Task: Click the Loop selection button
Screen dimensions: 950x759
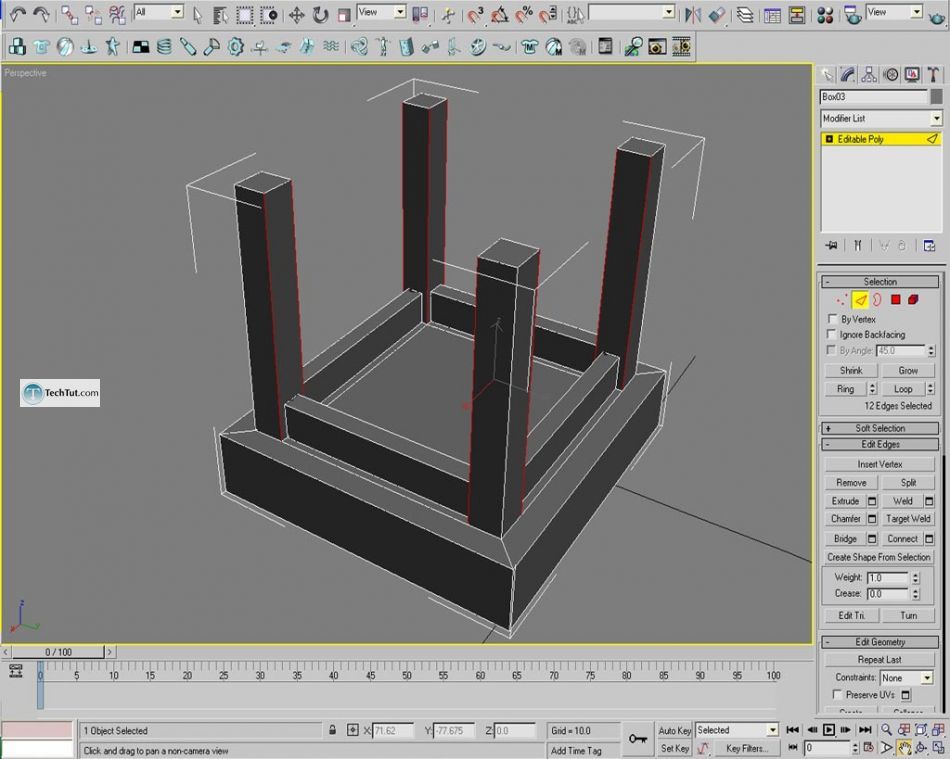Action: [x=903, y=389]
